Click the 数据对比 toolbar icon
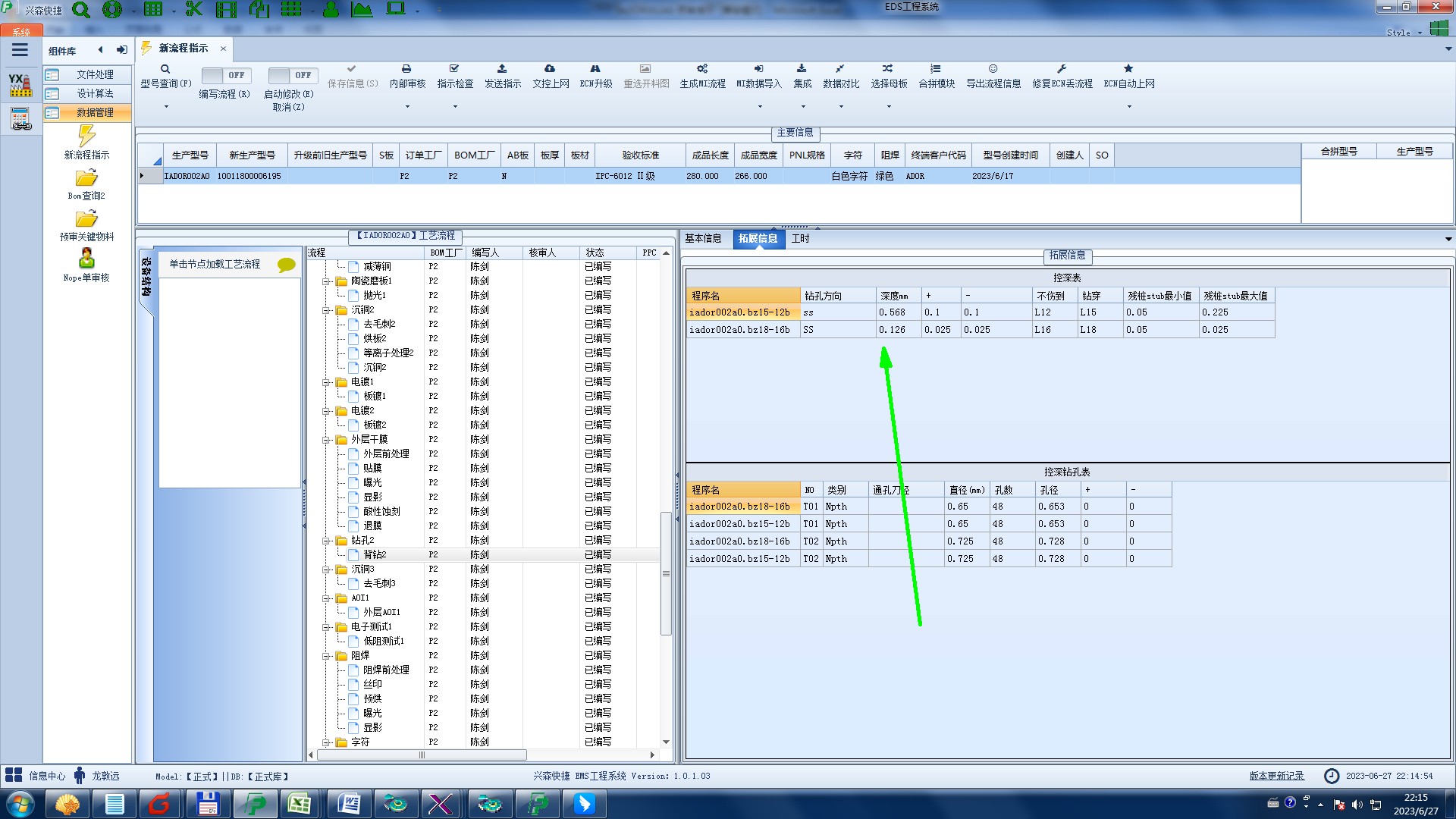The height and width of the screenshot is (819, 1456). 840,69
